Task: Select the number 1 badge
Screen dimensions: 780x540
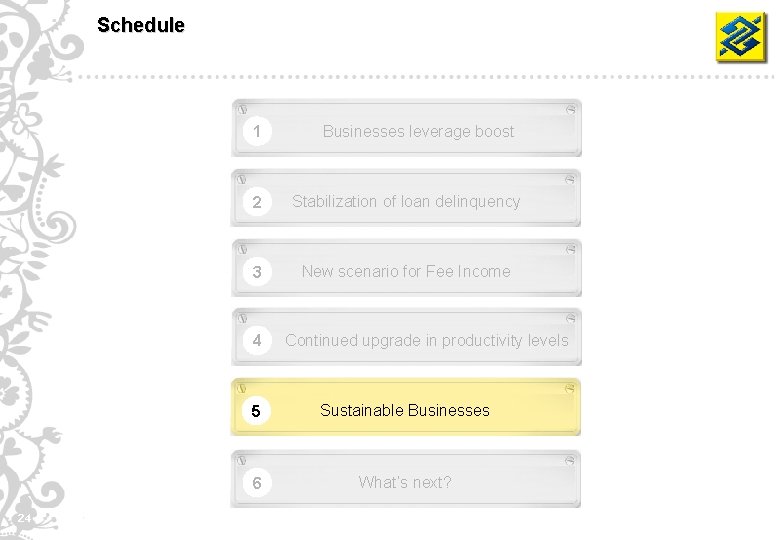Action: click(257, 131)
